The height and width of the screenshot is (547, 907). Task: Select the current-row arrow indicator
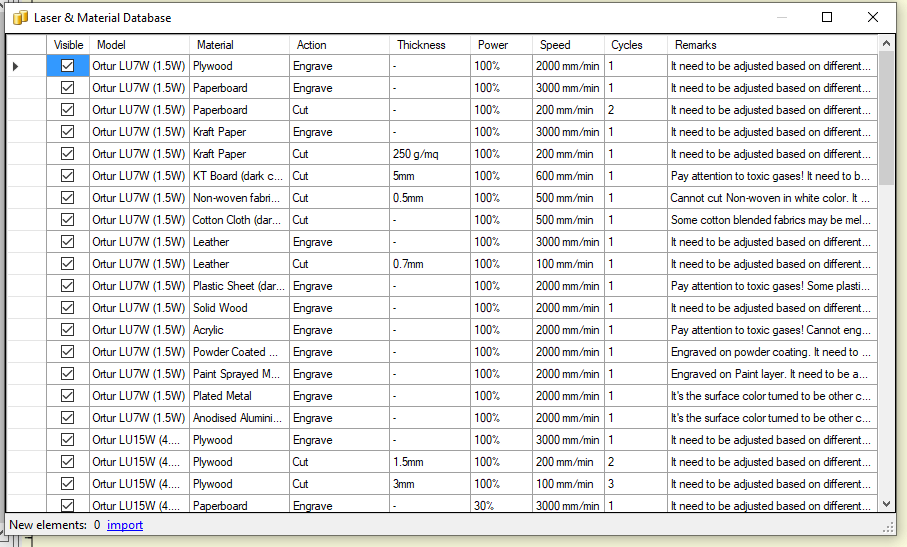[x=16, y=66]
